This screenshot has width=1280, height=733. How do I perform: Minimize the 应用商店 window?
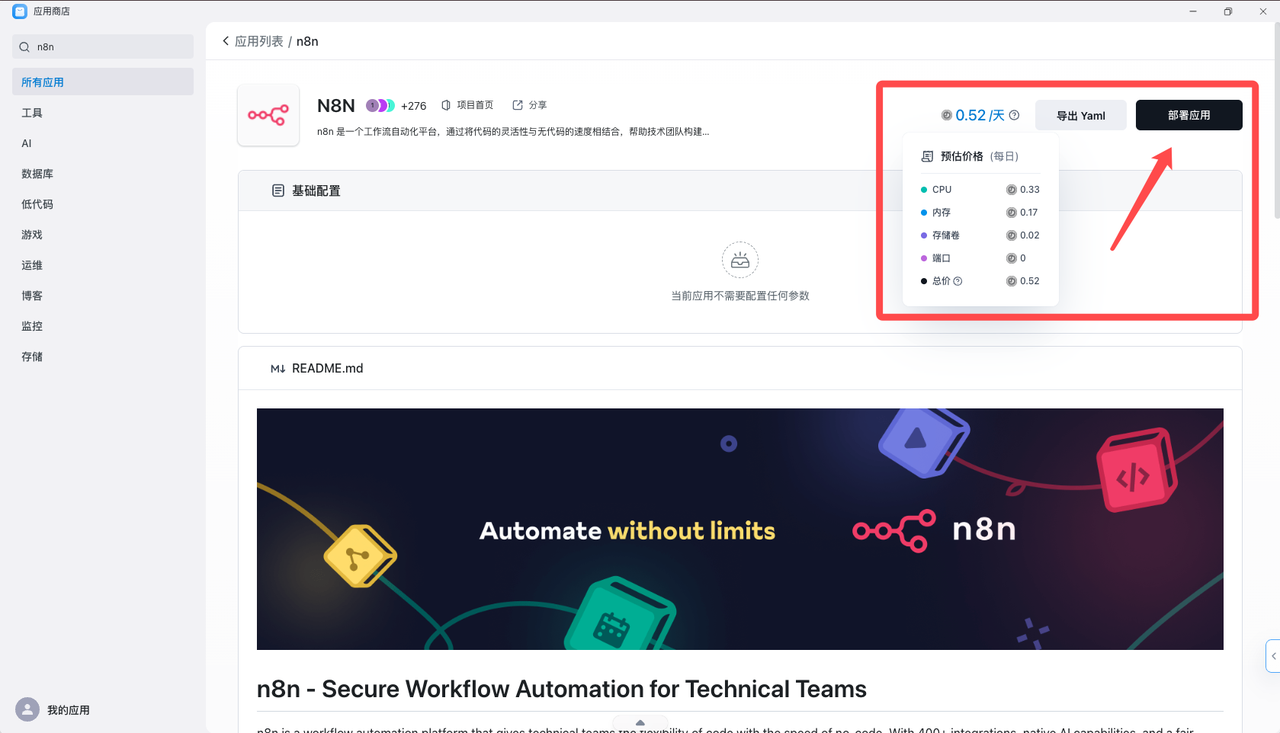(1193, 11)
